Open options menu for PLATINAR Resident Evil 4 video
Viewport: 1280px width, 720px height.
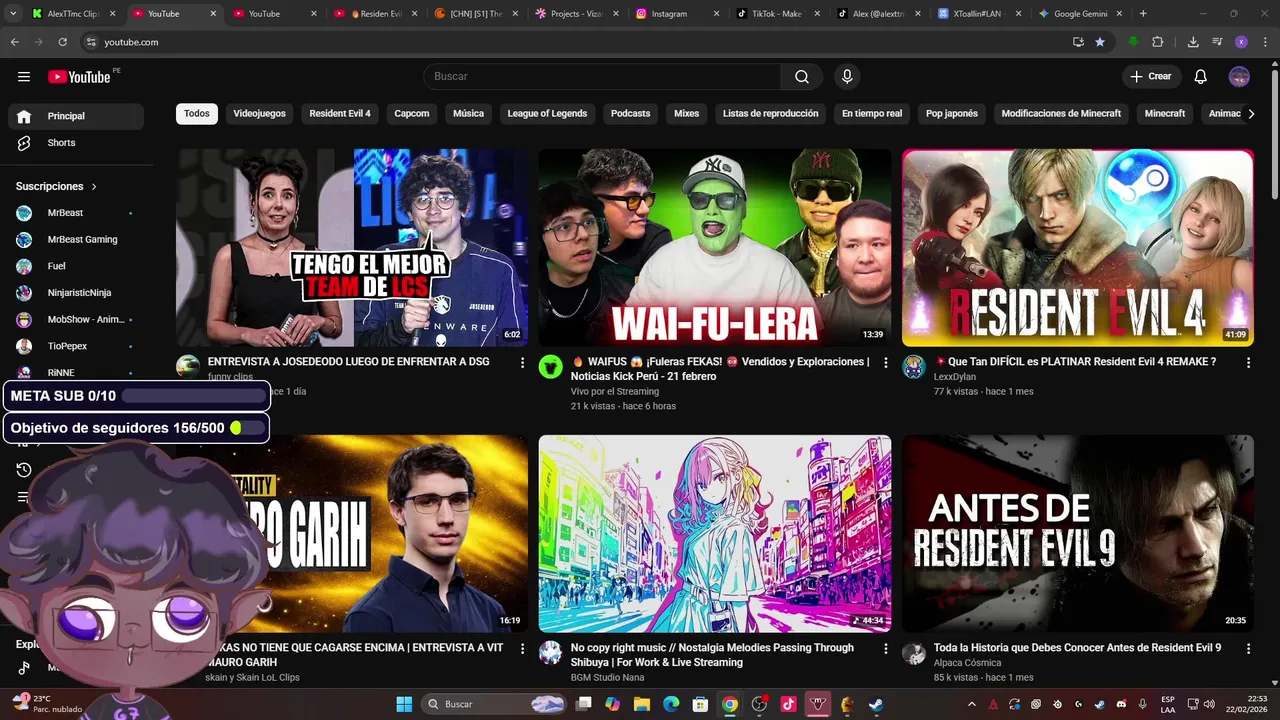click(1248, 363)
